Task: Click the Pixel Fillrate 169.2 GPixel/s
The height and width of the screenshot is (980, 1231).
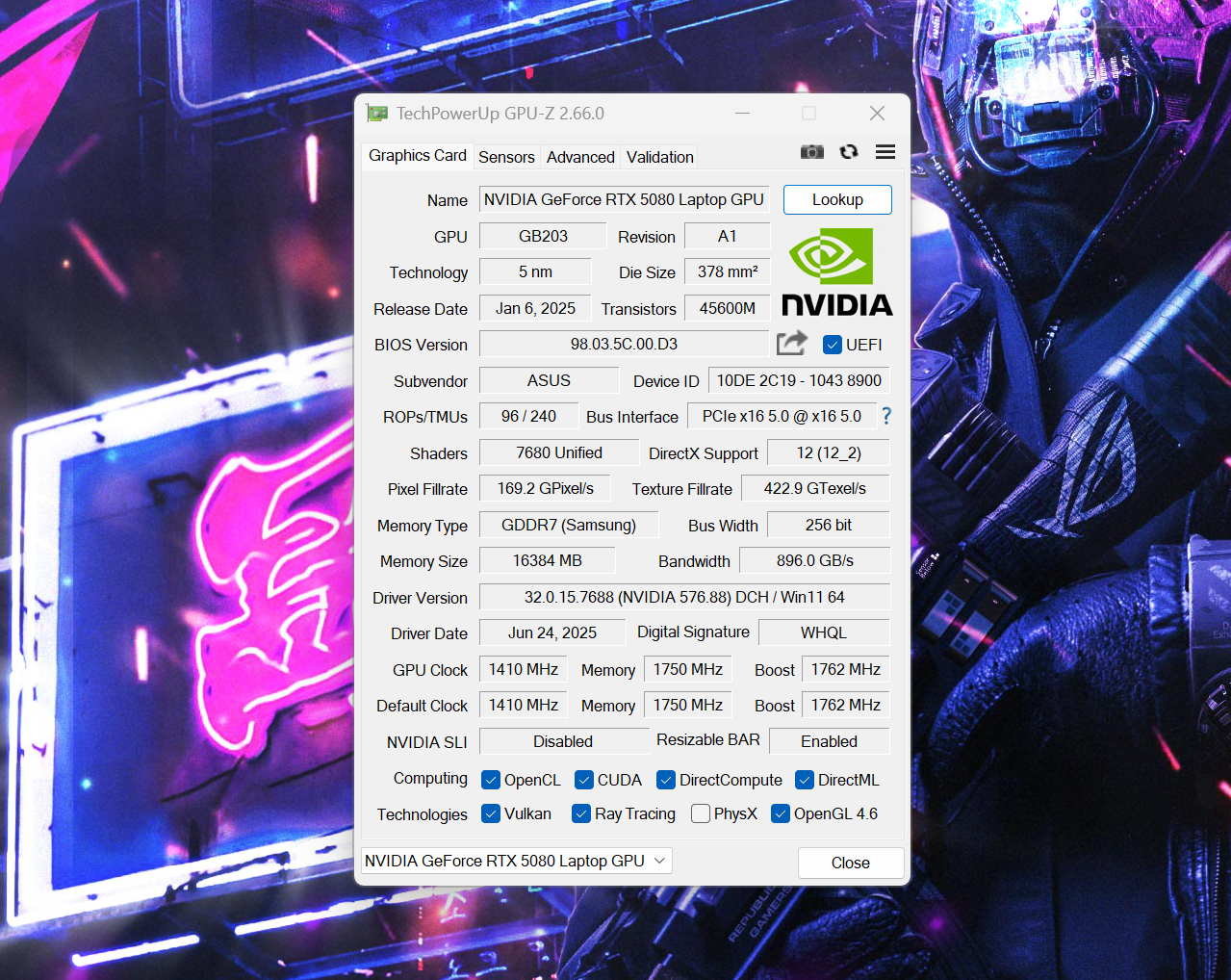Action: click(546, 488)
